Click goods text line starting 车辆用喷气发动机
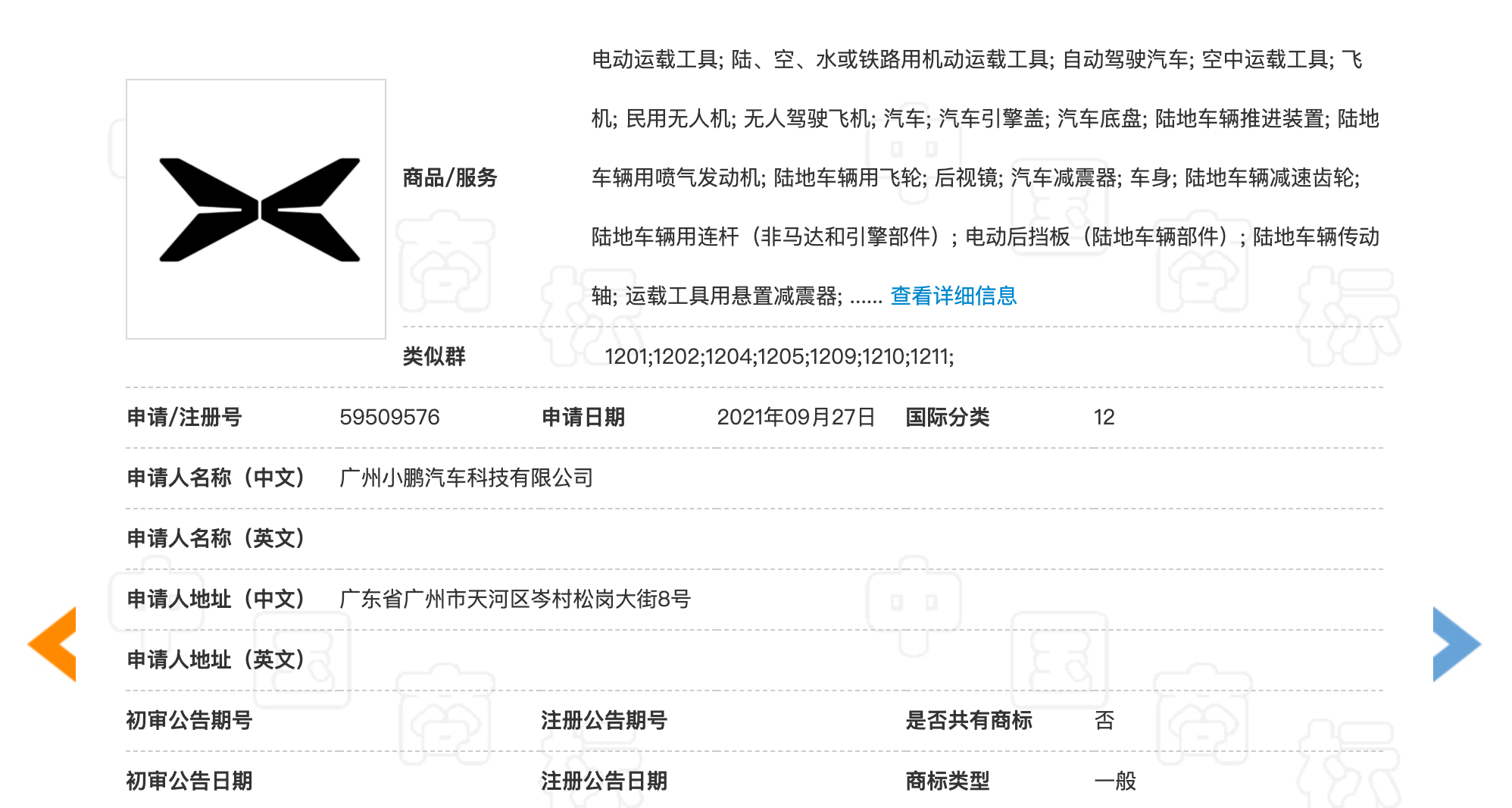 976,177
